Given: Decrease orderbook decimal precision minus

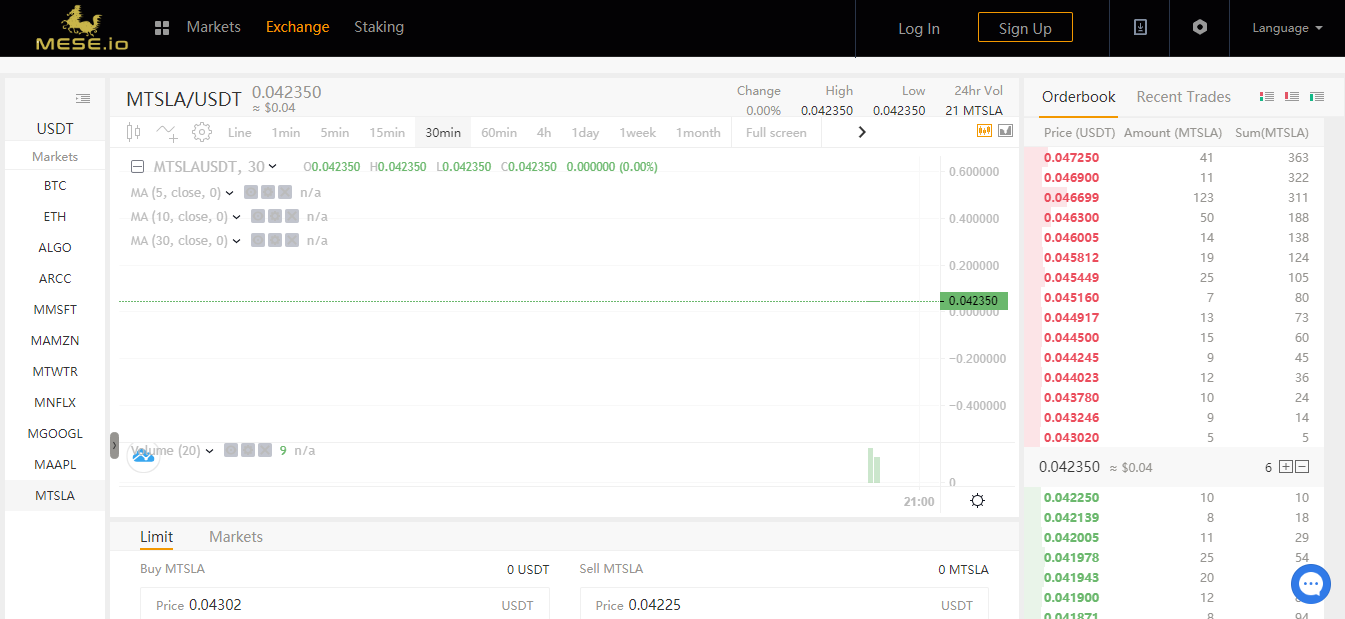Looking at the screenshot, I should 1302,467.
